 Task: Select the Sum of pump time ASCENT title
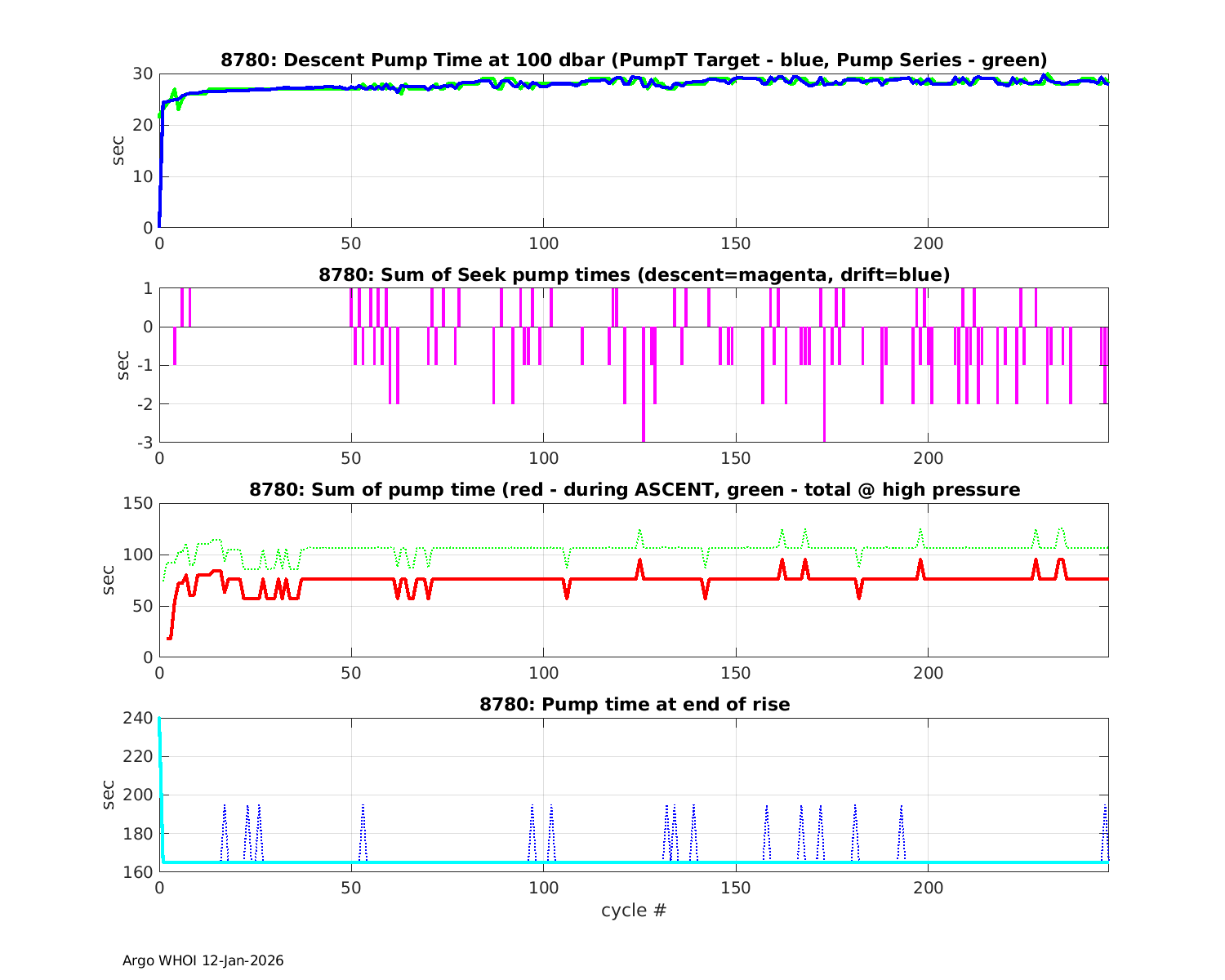tap(634, 490)
